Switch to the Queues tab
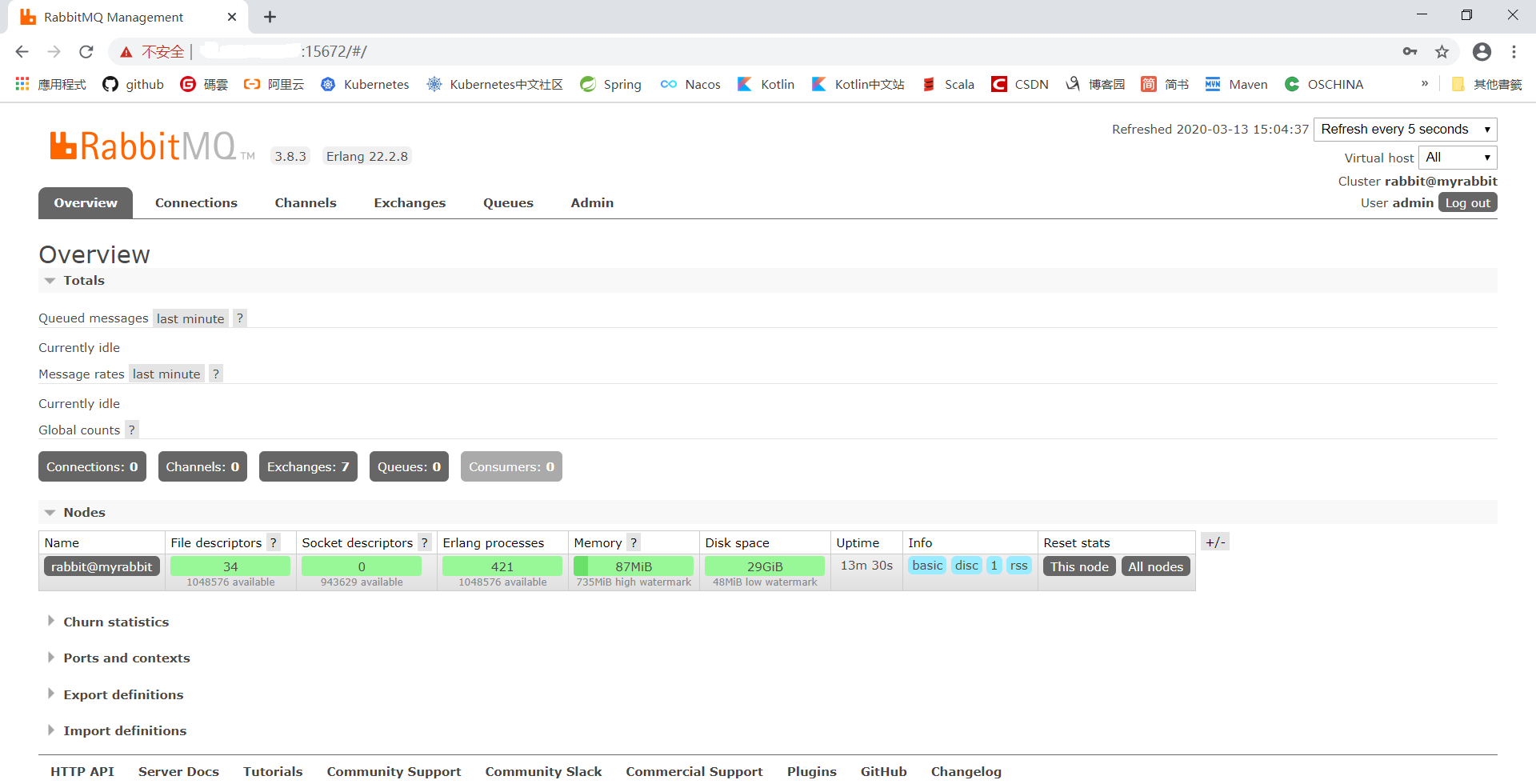Image resolution: width=1536 pixels, height=784 pixels. click(508, 202)
